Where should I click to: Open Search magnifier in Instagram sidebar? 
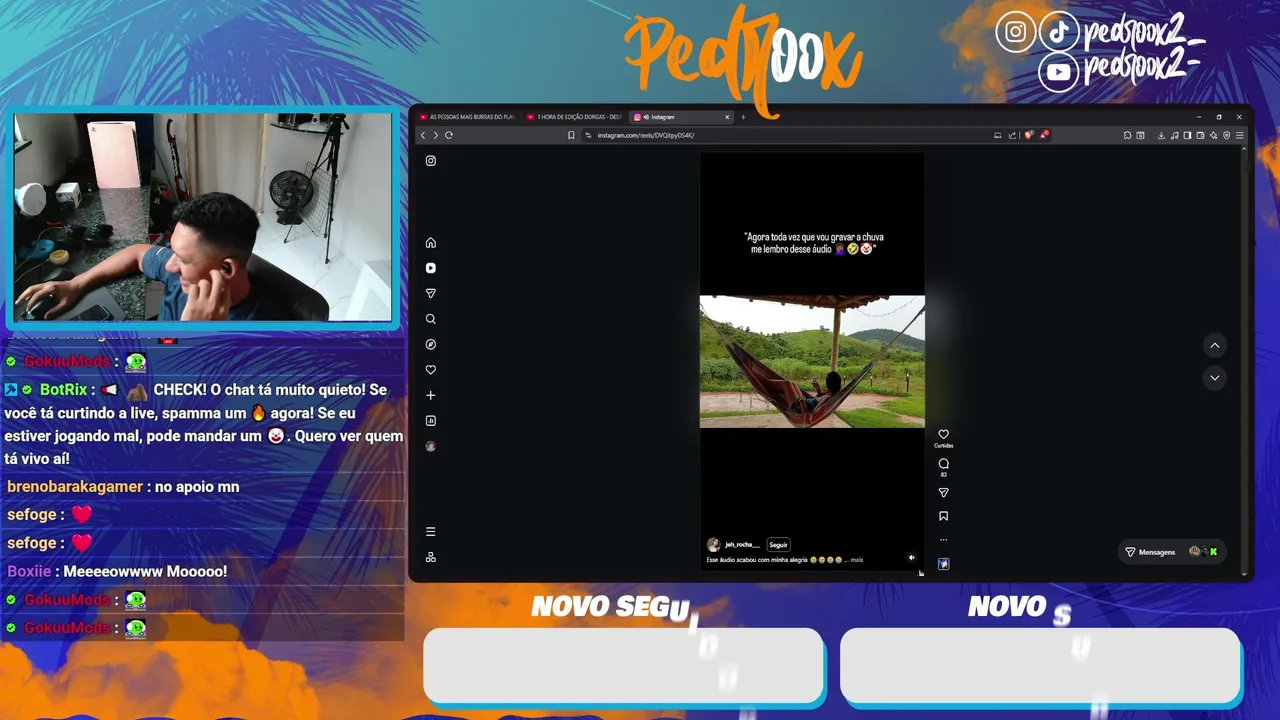click(x=431, y=319)
